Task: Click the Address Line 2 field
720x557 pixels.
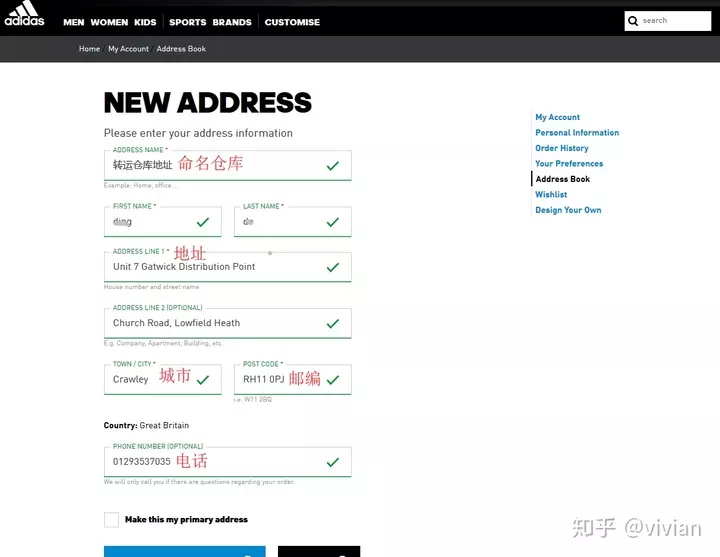Action: (x=228, y=323)
